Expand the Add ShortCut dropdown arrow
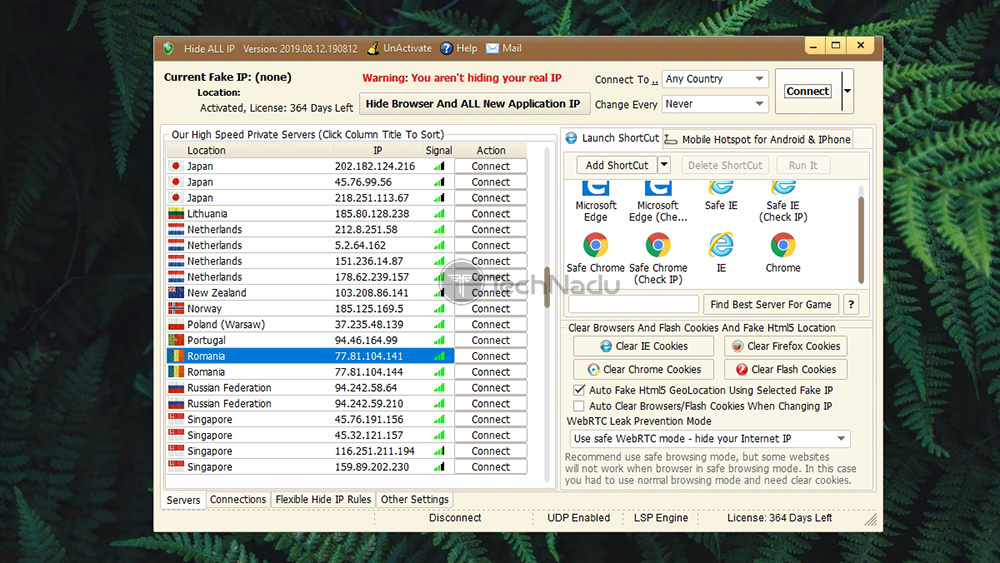Screen dimensions: 1000x563 (664, 165)
